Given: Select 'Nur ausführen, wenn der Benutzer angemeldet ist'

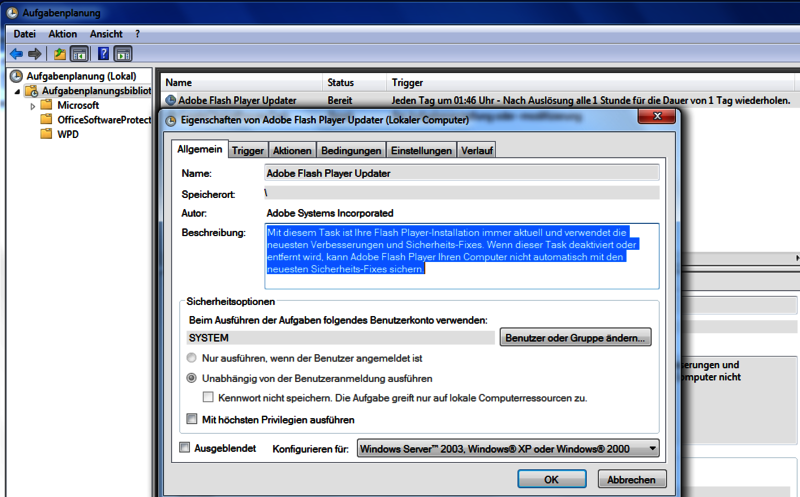Looking at the screenshot, I should coord(191,358).
